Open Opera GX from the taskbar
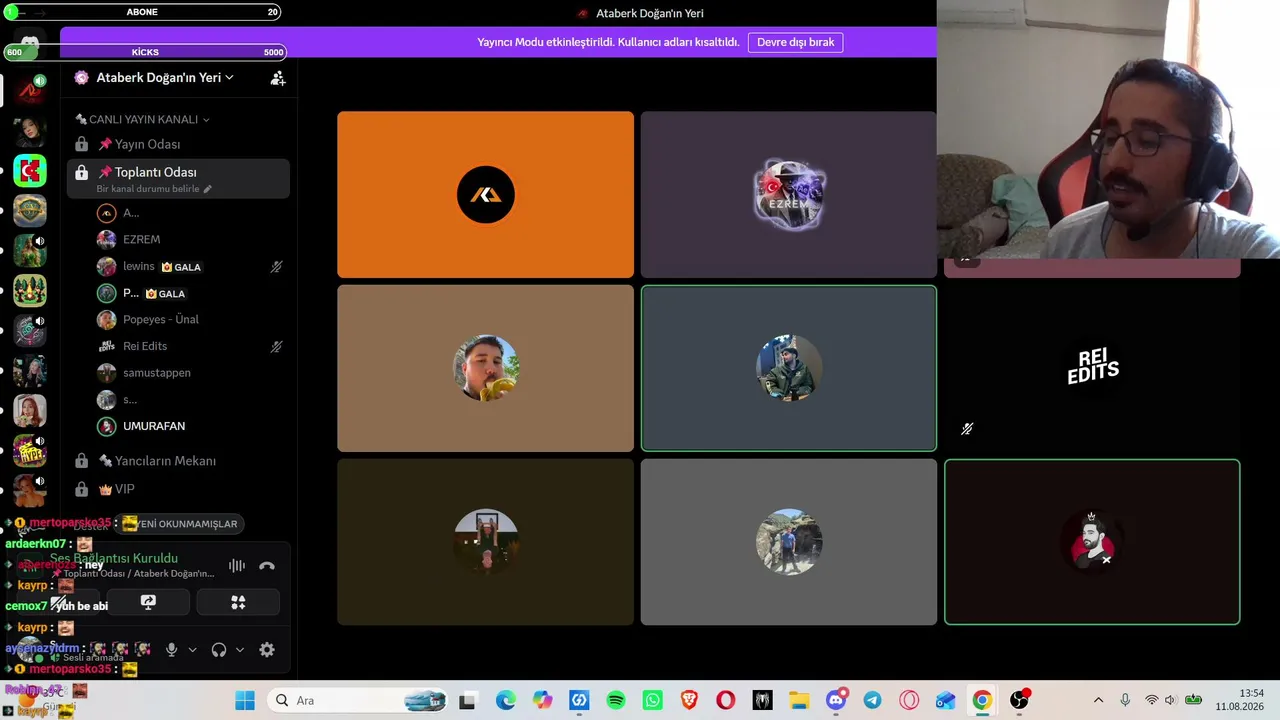The width and height of the screenshot is (1280, 720). coord(910,701)
